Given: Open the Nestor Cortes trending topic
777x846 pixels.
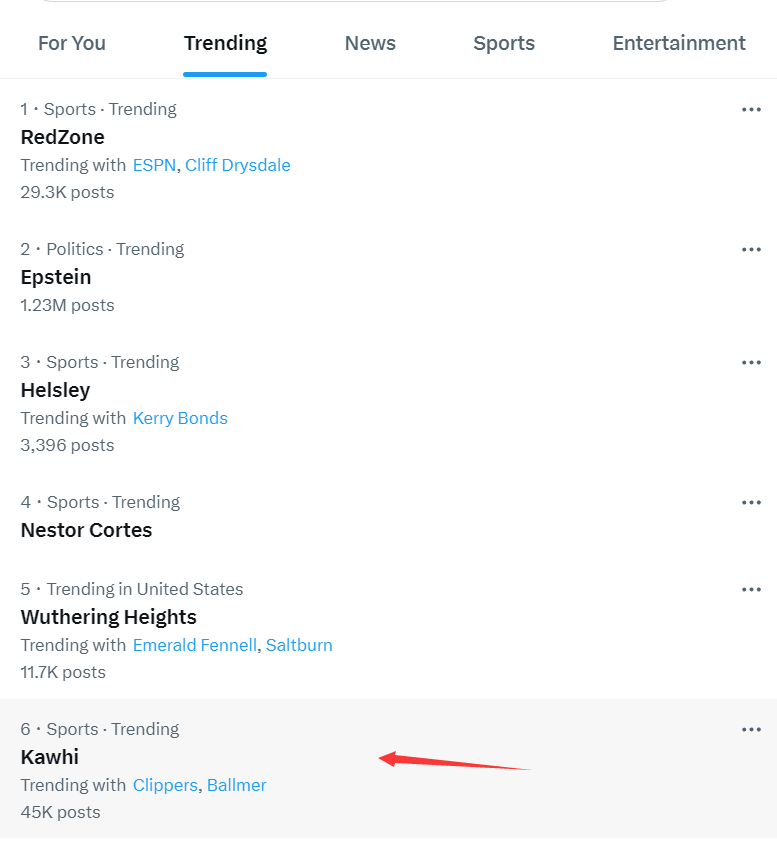Looking at the screenshot, I should (x=87, y=530).
